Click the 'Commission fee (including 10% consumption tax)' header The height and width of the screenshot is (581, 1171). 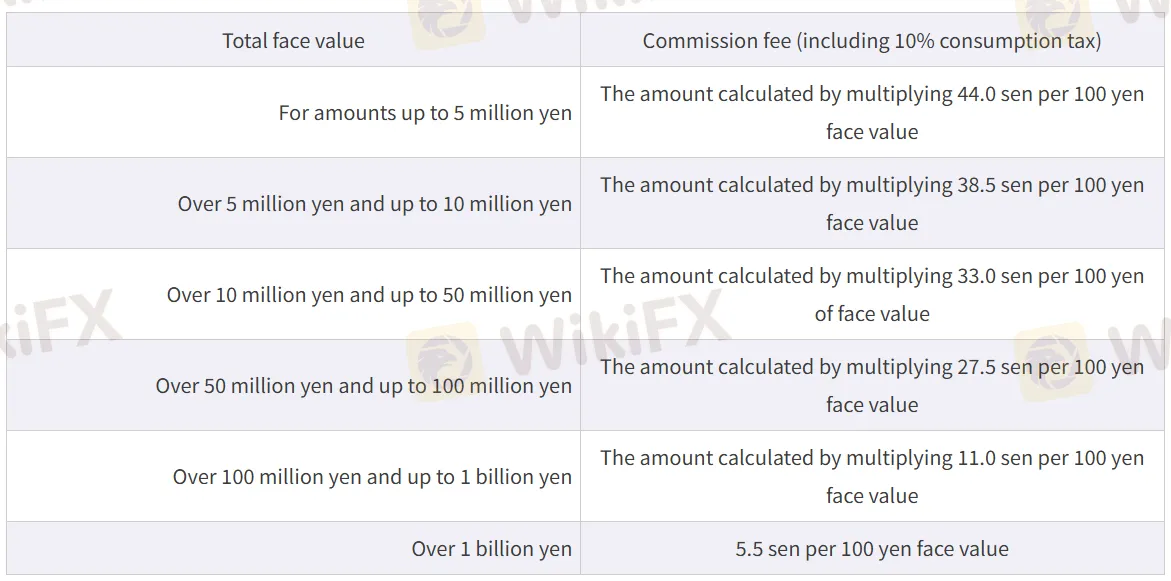[872, 40]
